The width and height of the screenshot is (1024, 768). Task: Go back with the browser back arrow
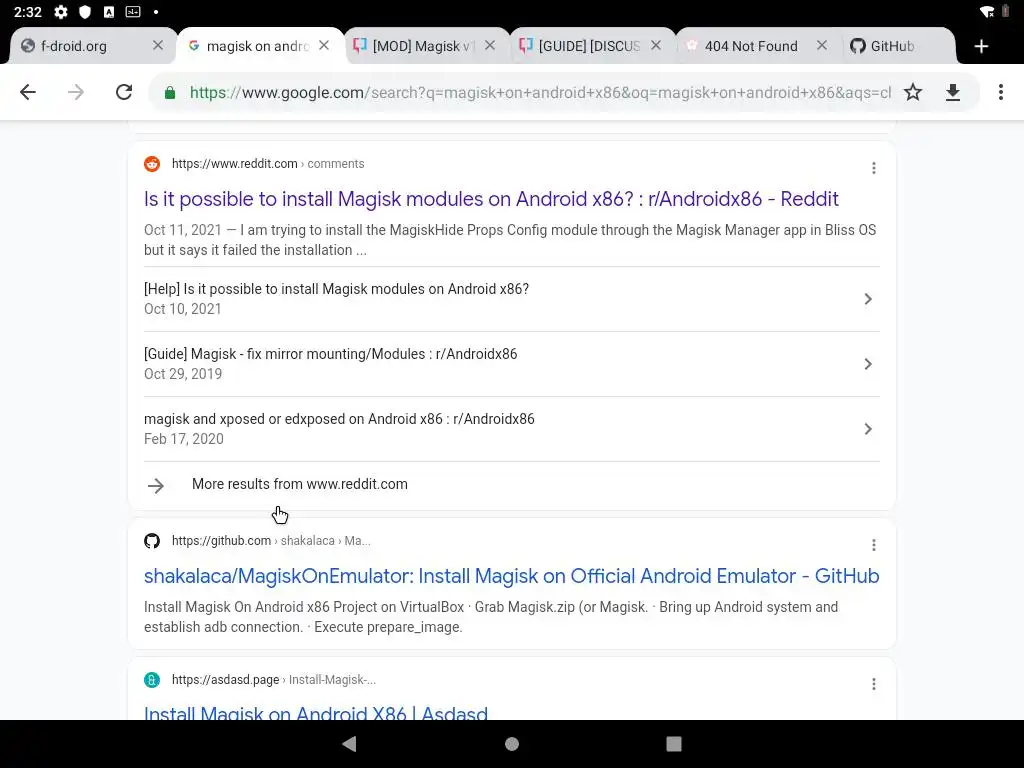click(x=27, y=92)
